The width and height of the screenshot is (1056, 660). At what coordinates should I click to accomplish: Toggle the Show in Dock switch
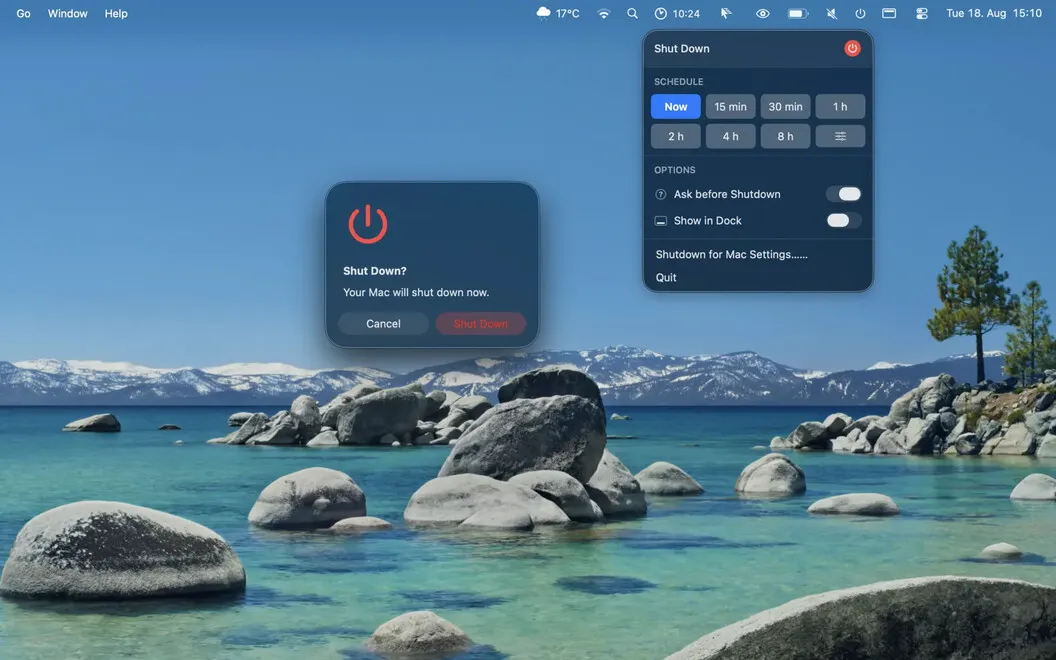[844, 220]
